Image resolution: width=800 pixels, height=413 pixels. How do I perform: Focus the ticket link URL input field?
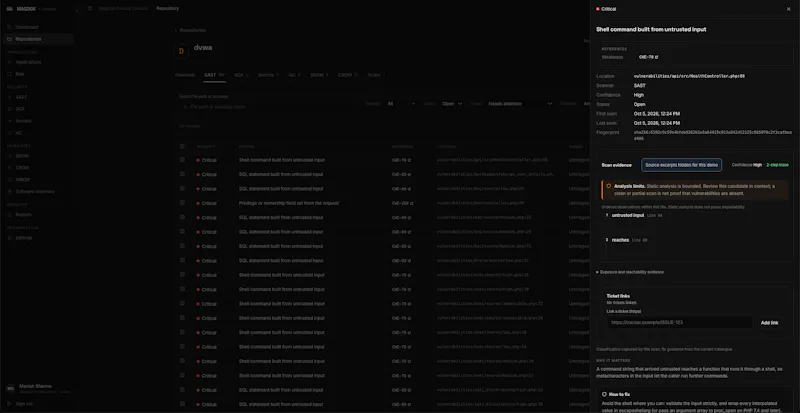pyautogui.click(x=679, y=323)
